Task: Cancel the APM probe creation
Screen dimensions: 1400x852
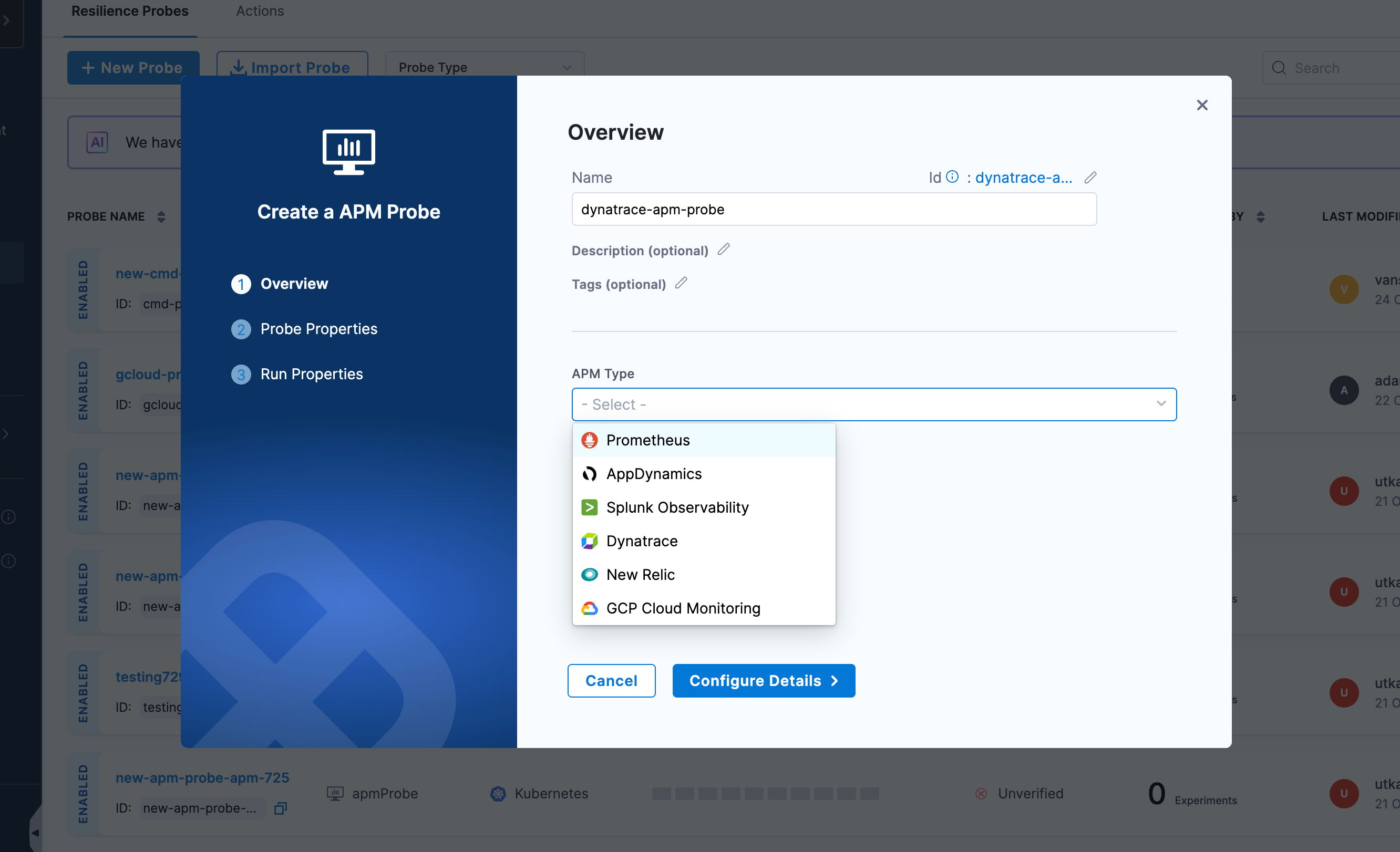Action: [x=611, y=680]
